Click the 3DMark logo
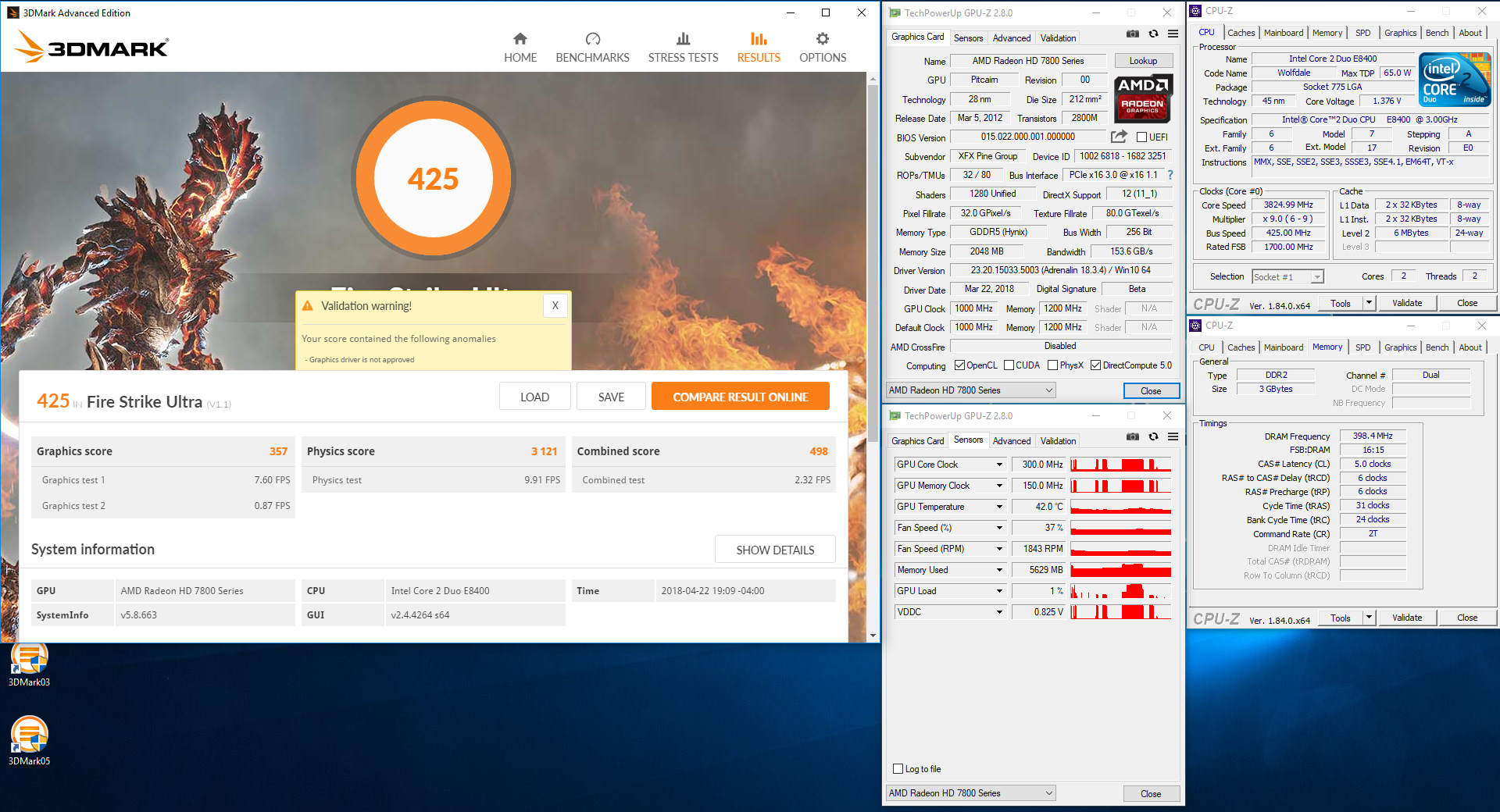The height and width of the screenshot is (812, 1500). (92, 47)
